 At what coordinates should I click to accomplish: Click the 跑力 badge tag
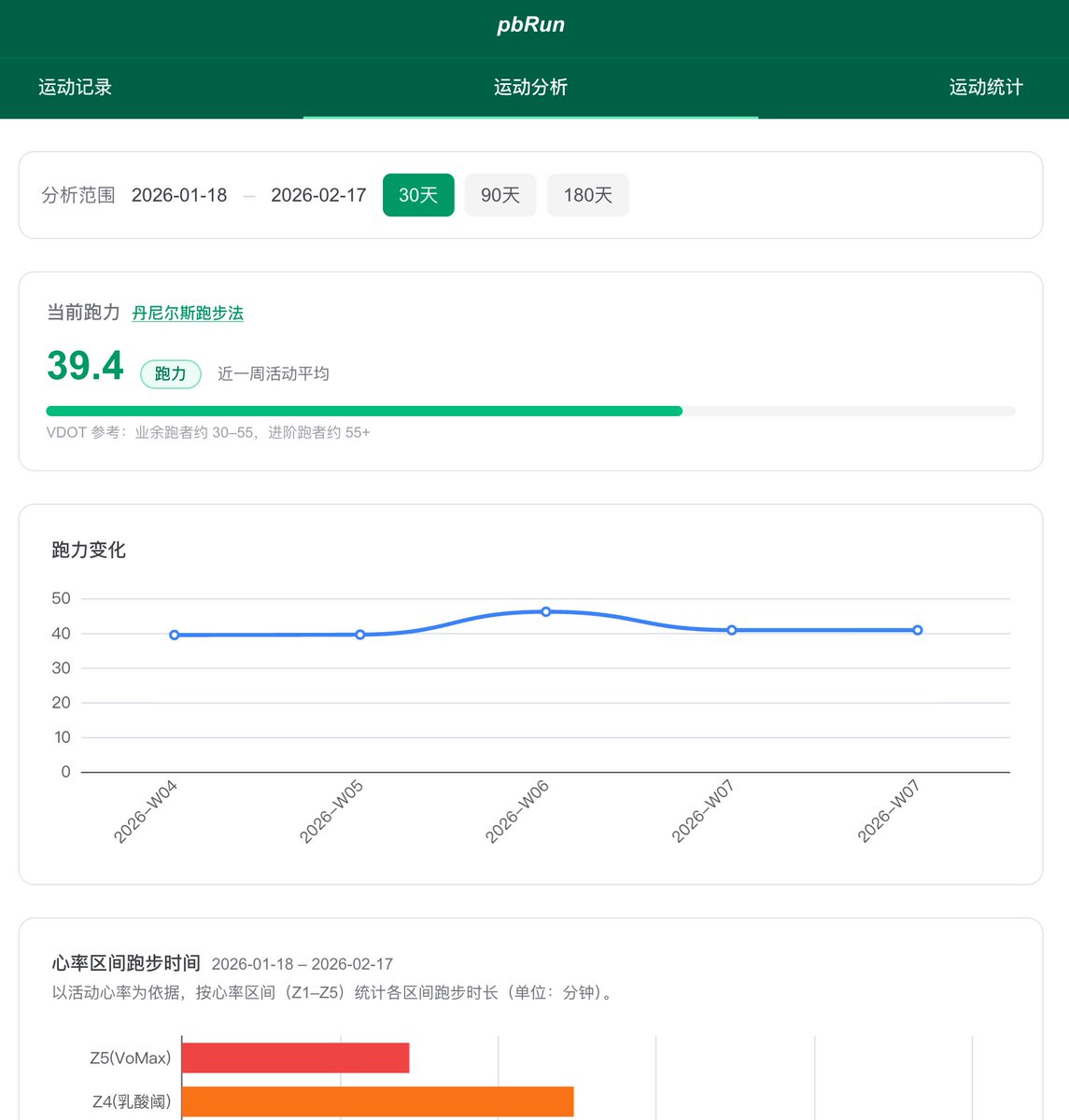171,374
